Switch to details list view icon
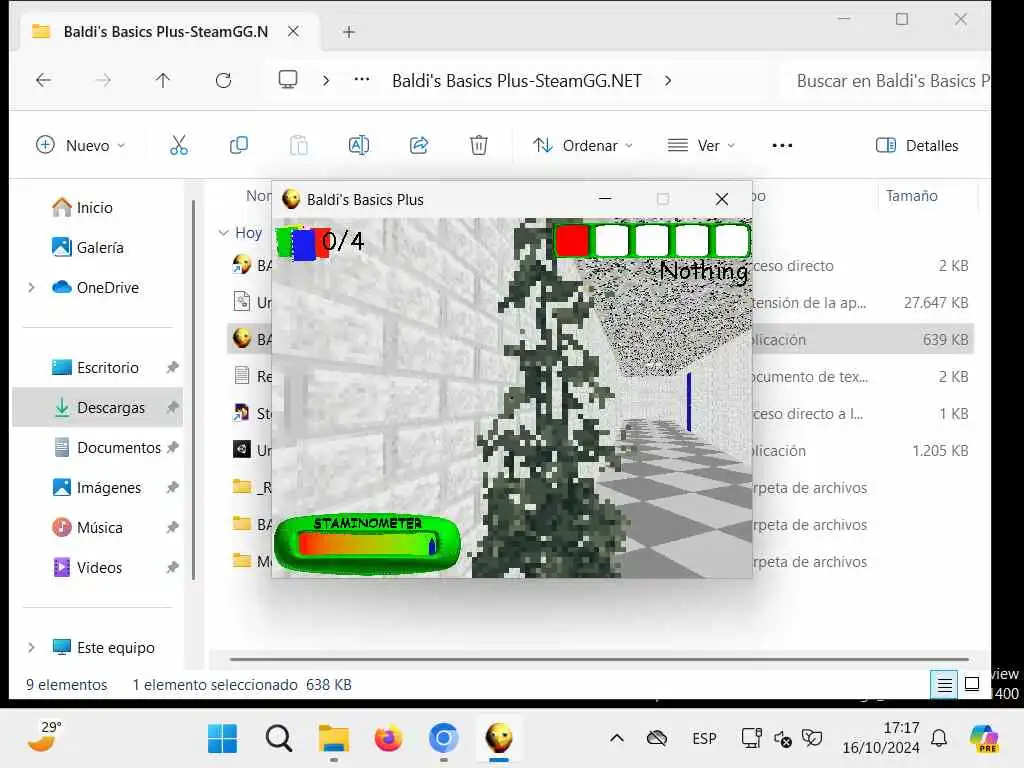This screenshot has width=1024, height=768. [x=944, y=684]
